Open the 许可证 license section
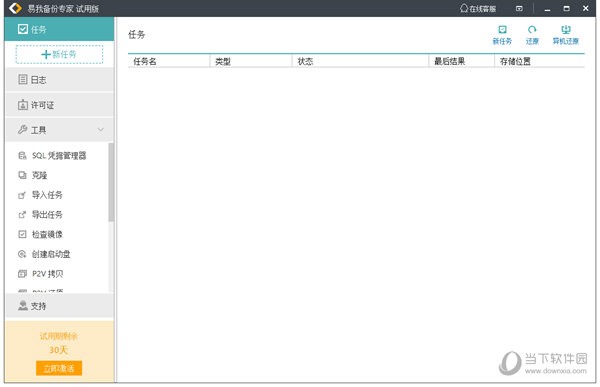 [x=59, y=105]
